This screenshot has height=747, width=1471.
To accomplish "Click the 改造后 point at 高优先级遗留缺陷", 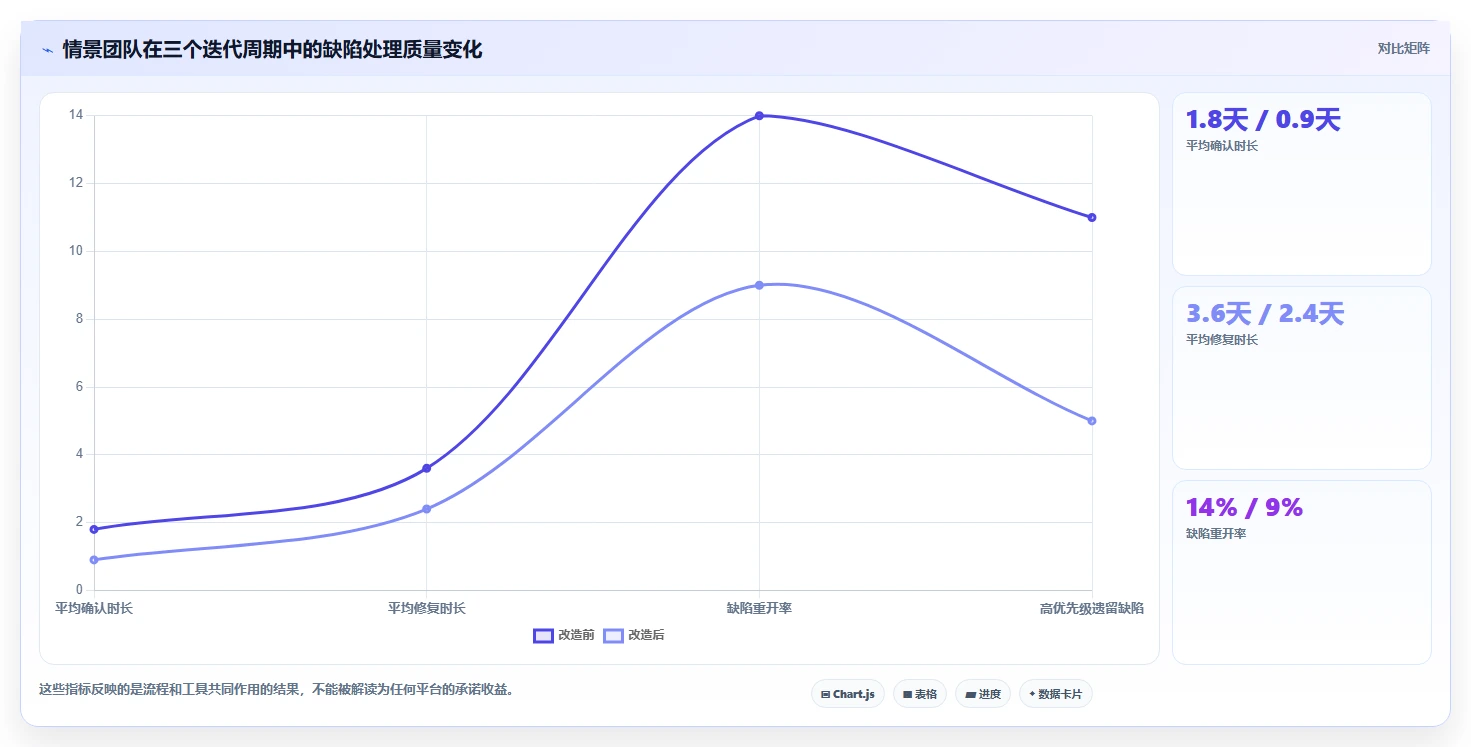I will coord(1092,421).
